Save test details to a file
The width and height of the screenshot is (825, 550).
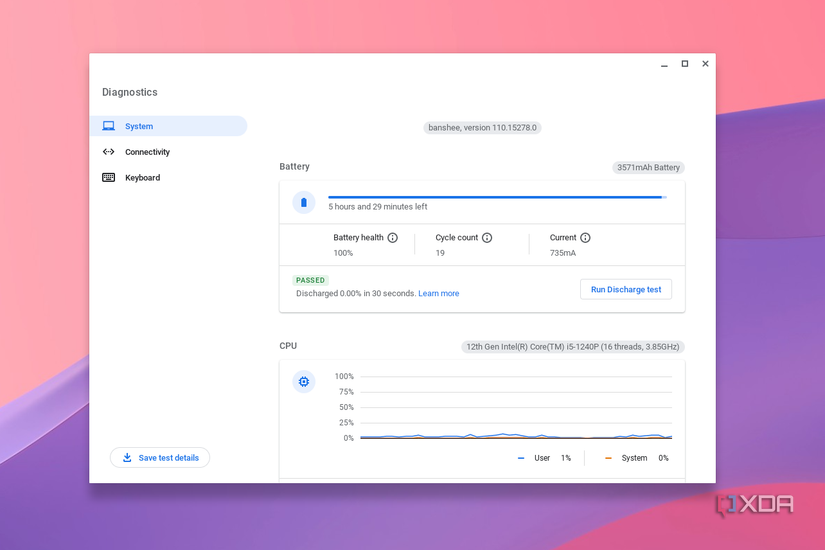[x=160, y=458]
